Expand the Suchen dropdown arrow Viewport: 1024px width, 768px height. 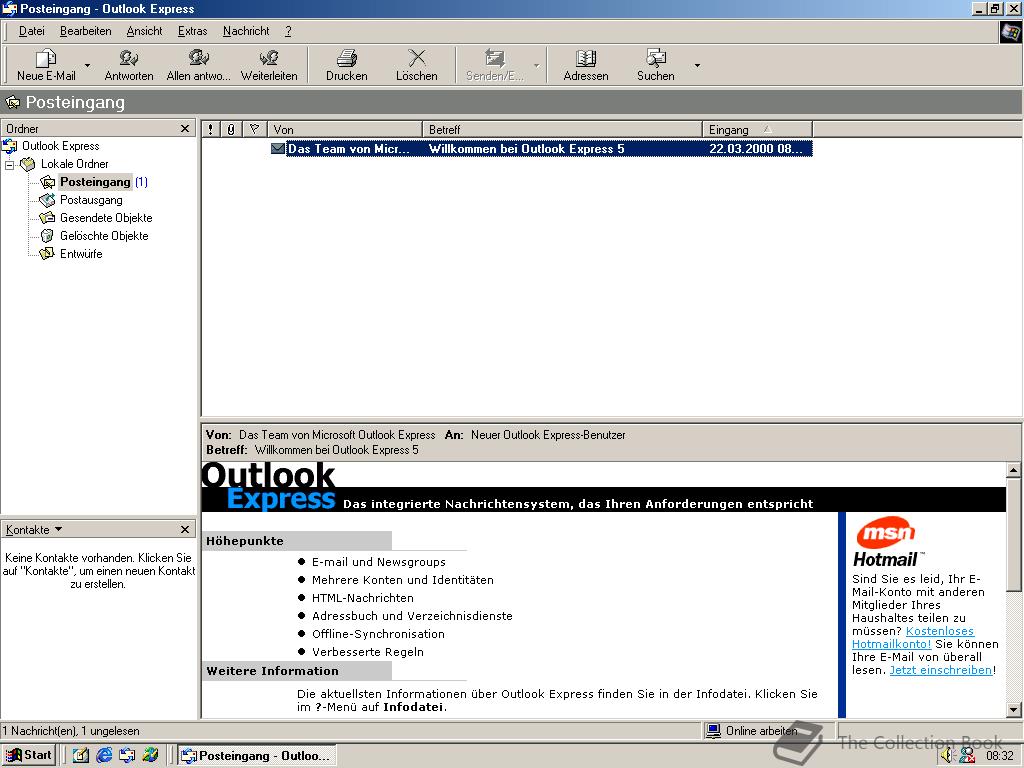[697, 65]
